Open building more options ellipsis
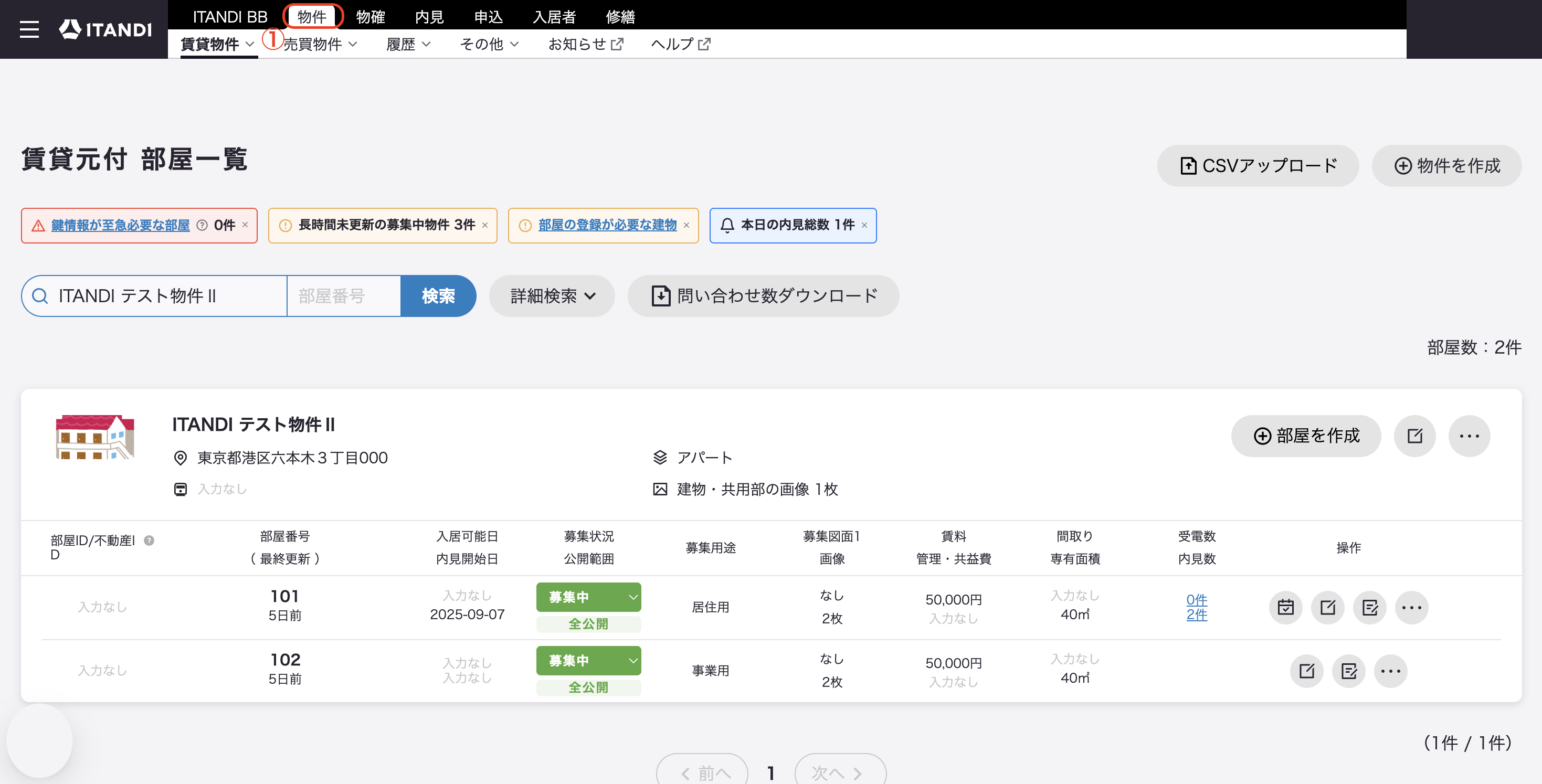Viewport: 1542px width, 784px height. point(1469,436)
